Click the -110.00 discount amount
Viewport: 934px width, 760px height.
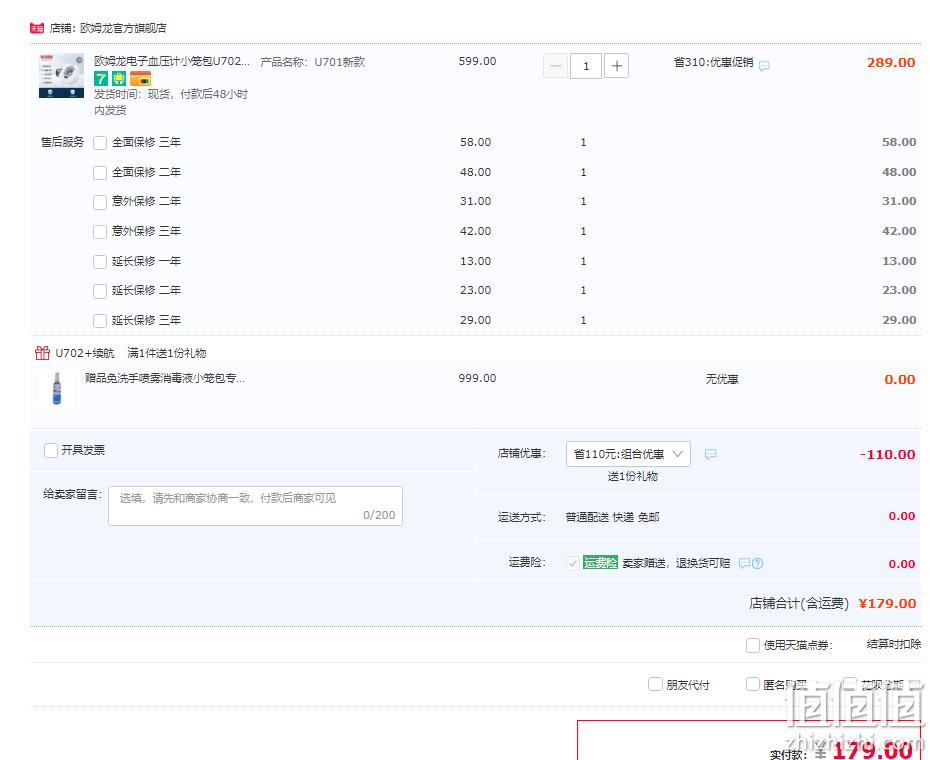pyautogui.click(x=887, y=454)
